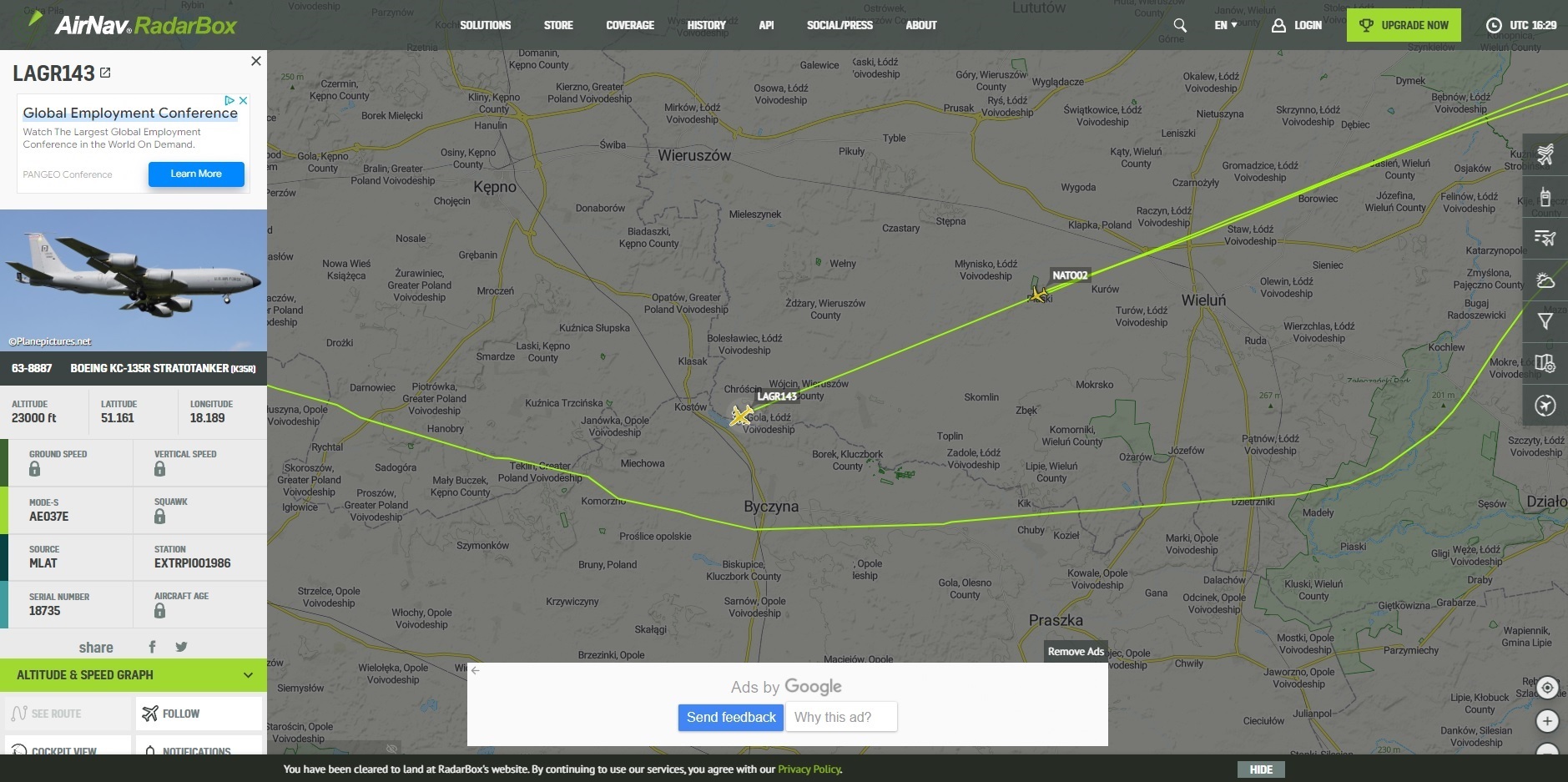Open the filter funnel icon in map sidebar
Image resolution: width=1568 pixels, height=782 pixels.
pos(1545,321)
